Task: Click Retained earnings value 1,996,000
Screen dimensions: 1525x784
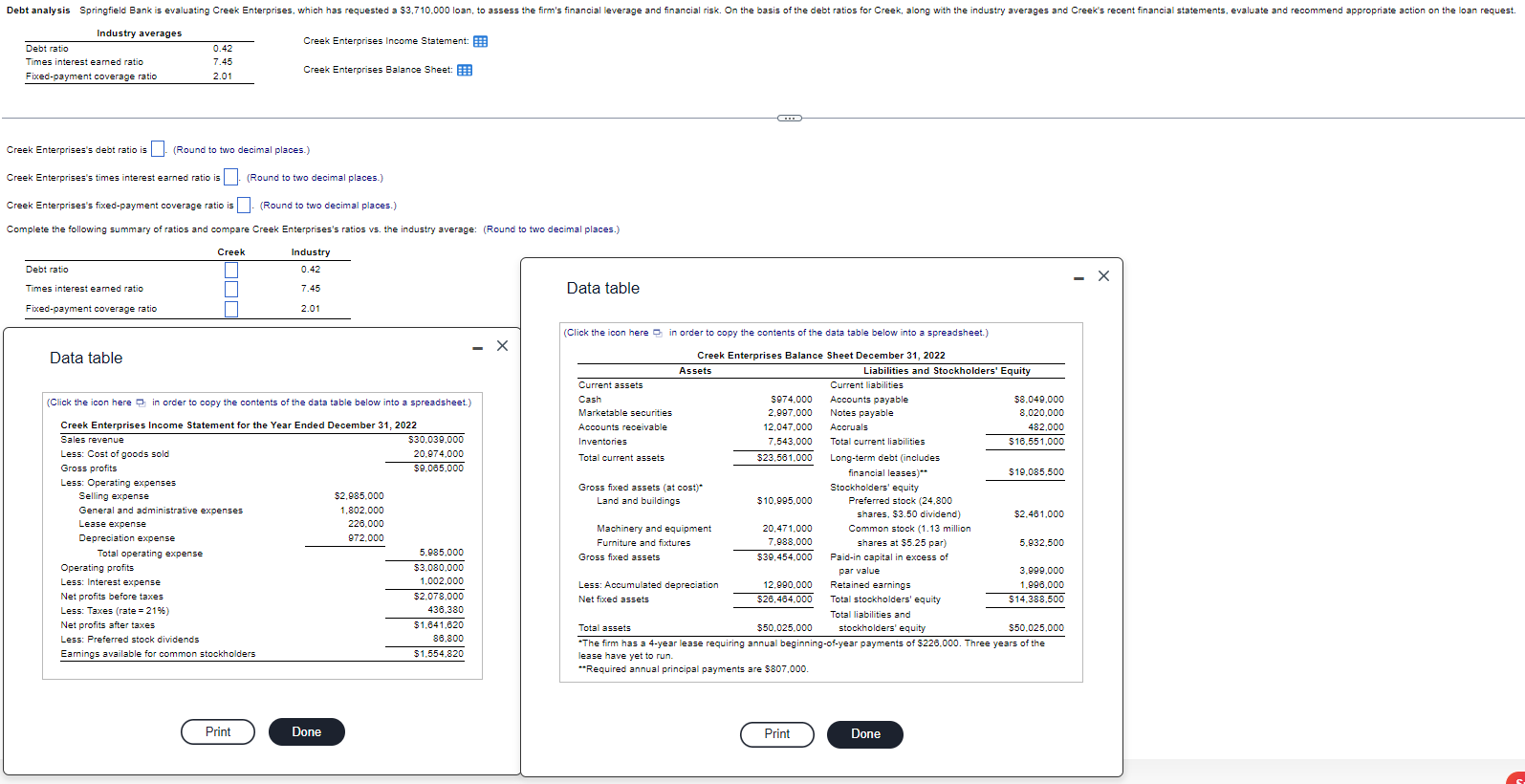Action: pyautogui.click(x=1042, y=585)
